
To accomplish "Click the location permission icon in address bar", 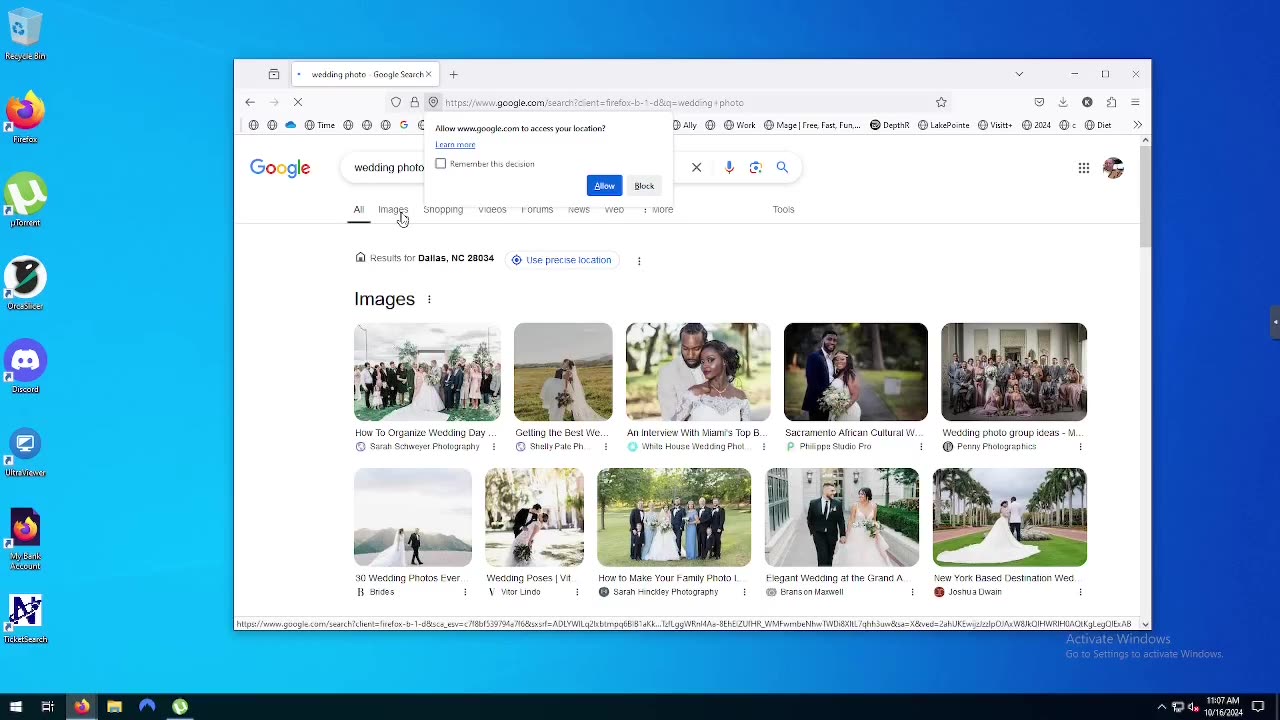I will [433, 102].
